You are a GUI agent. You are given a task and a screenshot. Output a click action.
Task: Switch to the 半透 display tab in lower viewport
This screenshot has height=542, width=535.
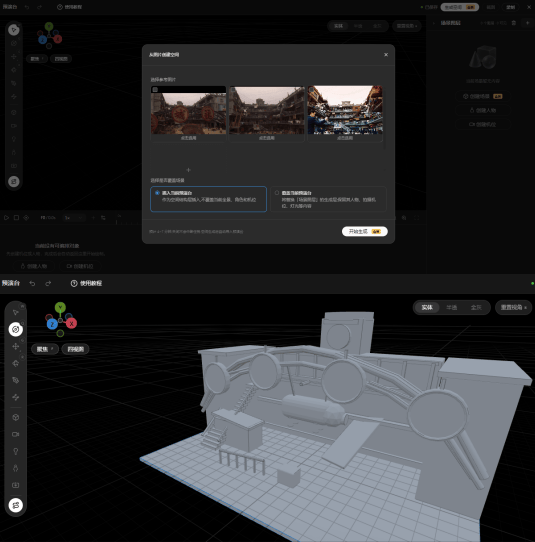click(x=451, y=307)
